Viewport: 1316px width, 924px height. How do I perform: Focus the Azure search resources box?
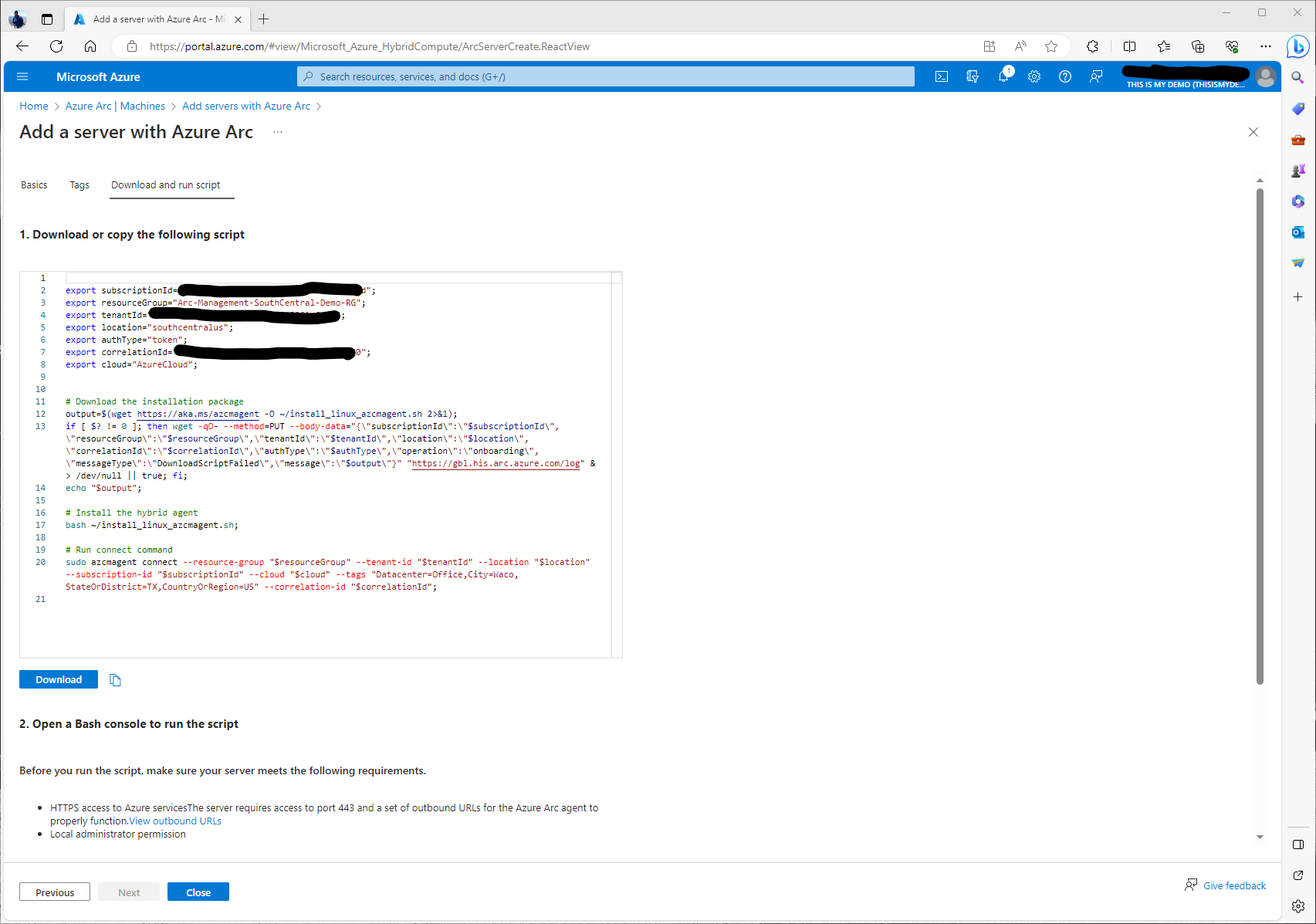pos(606,76)
